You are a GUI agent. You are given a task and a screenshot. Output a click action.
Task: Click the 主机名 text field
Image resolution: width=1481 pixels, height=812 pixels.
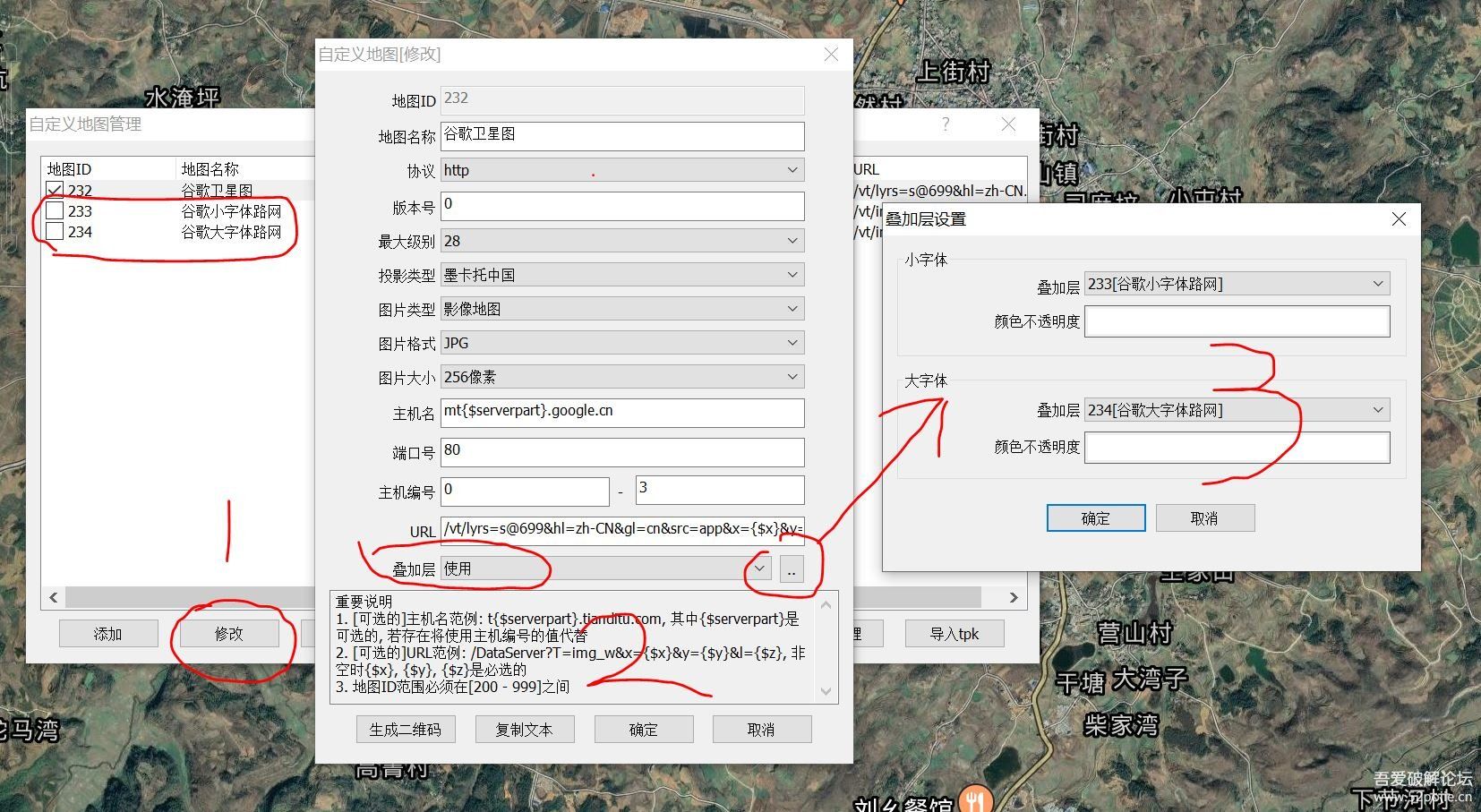[622, 412]
